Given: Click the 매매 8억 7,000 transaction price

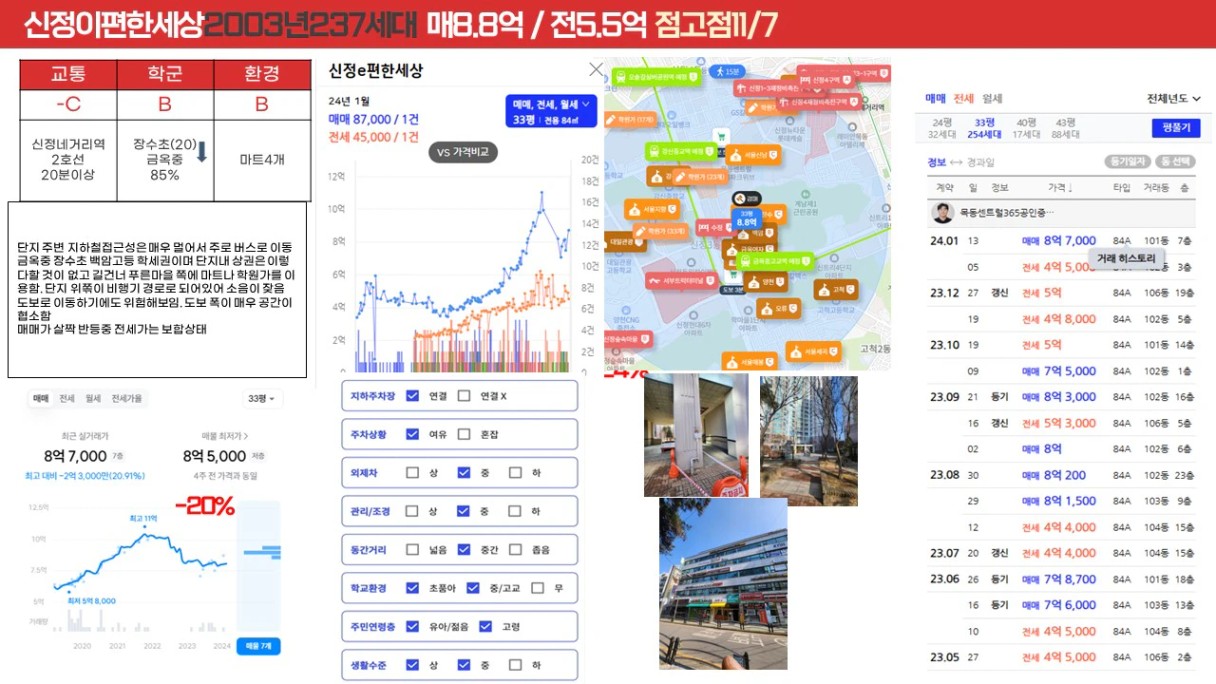Looking at the screenshot, I should pos(1058,241).
